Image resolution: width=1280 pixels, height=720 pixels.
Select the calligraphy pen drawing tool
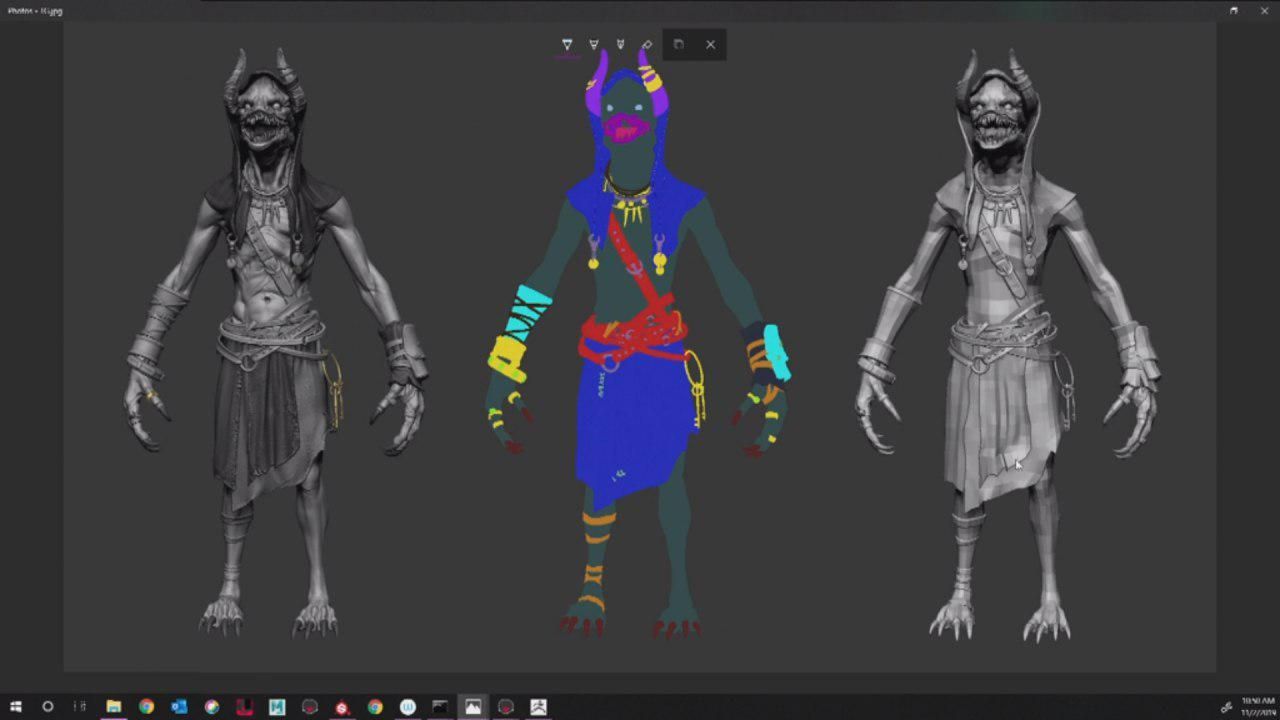tap(620, 45)
